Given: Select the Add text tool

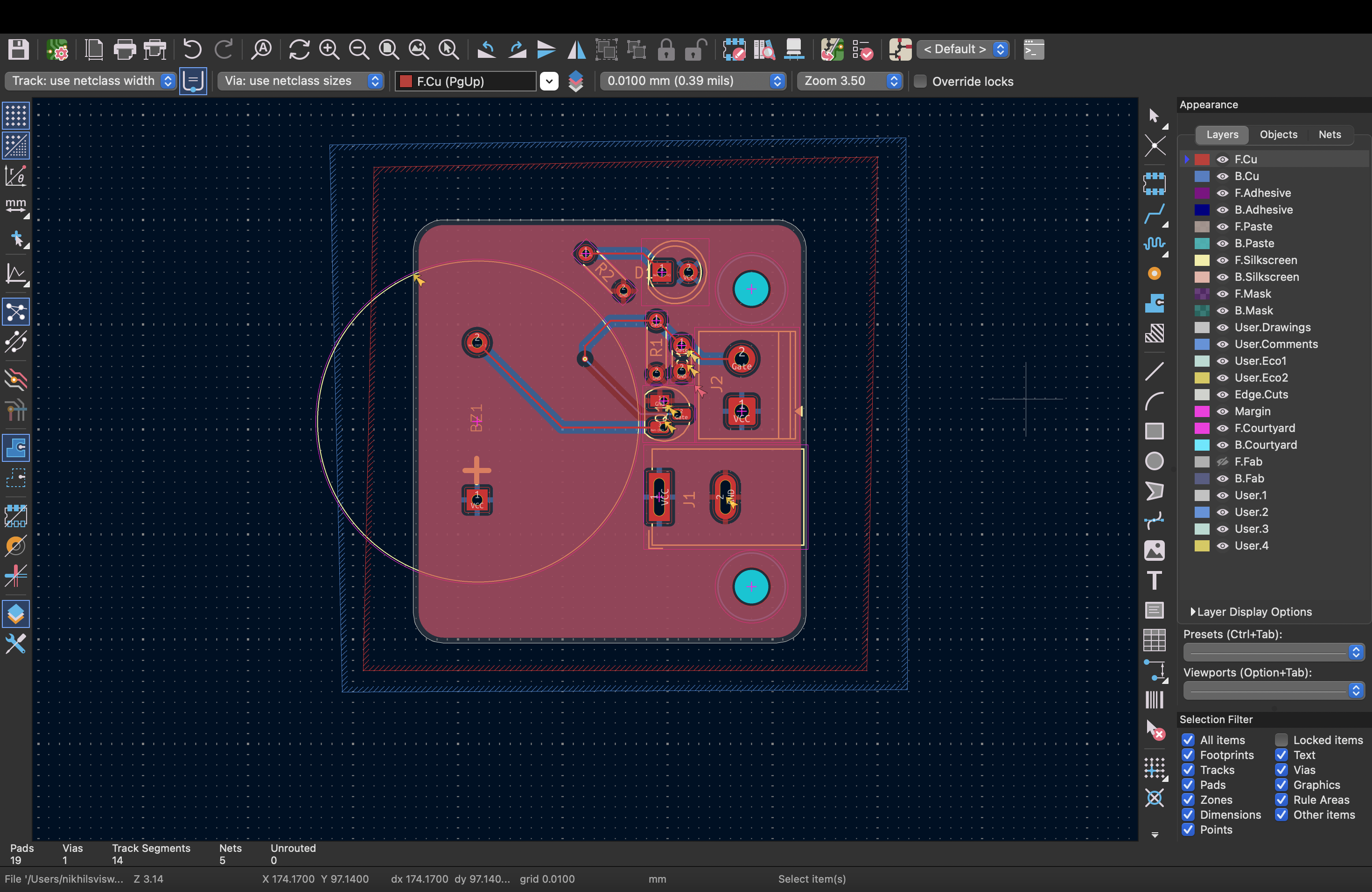Looking at the screenshot, I should [x=1154, y=580].
